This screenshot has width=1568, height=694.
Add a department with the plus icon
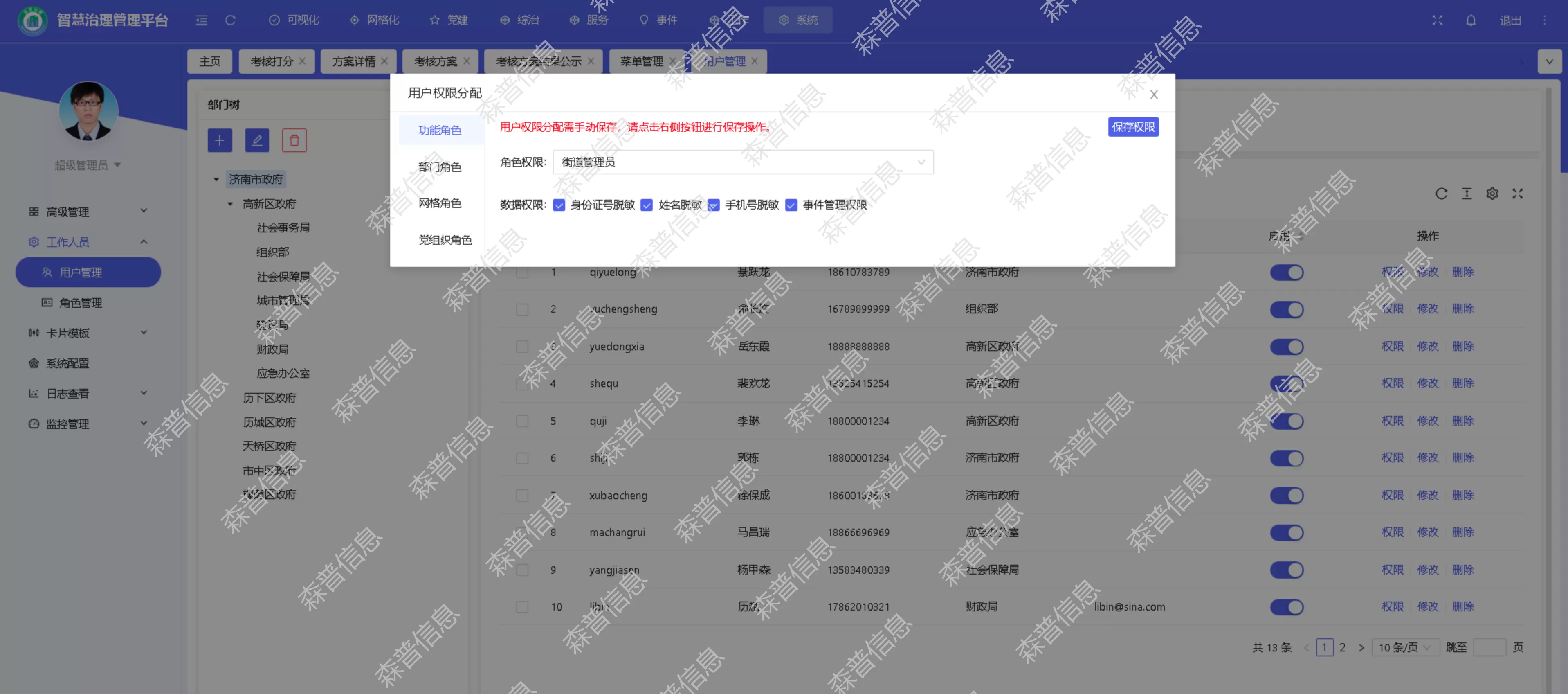[220, 141]
